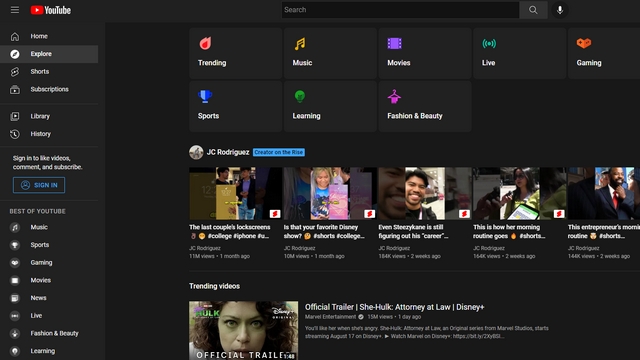This screenshot has width=640, height=360.
Task: Click Best of YouTube Gaming icon
Action: (x=15, y=262)
